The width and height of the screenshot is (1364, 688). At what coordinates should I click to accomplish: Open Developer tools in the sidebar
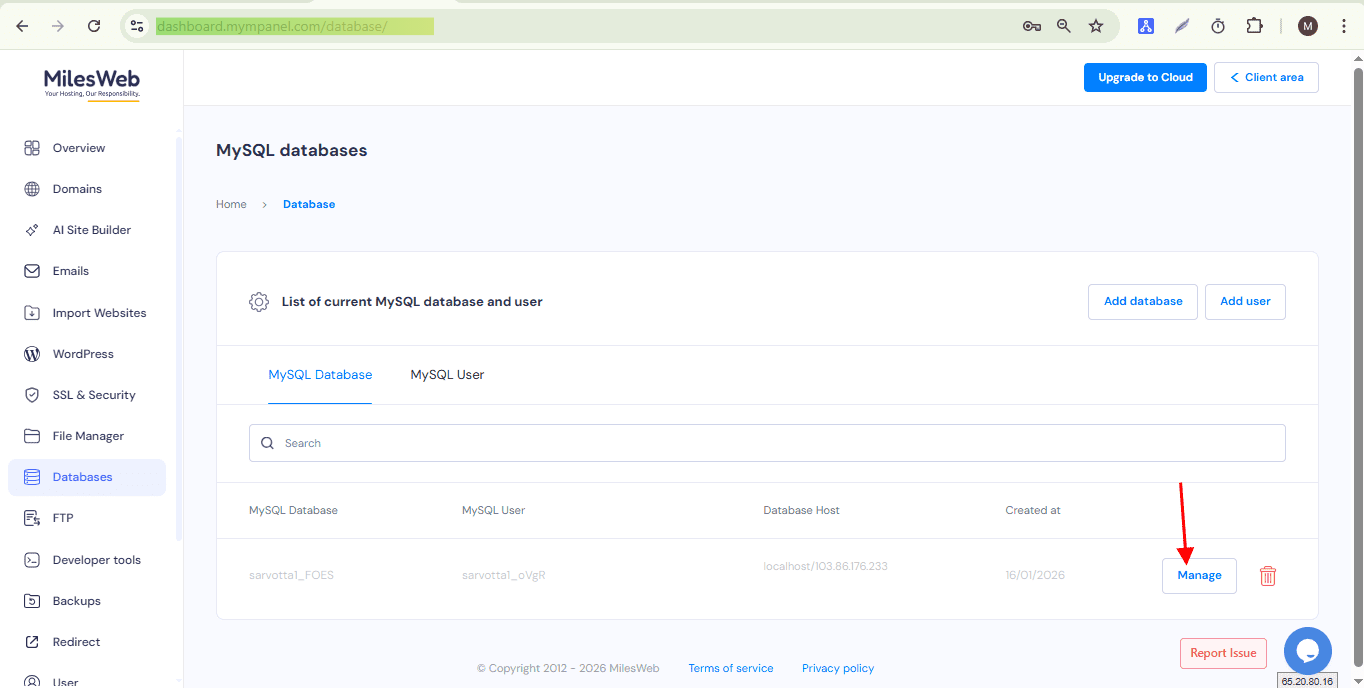[x=96, y=559]
